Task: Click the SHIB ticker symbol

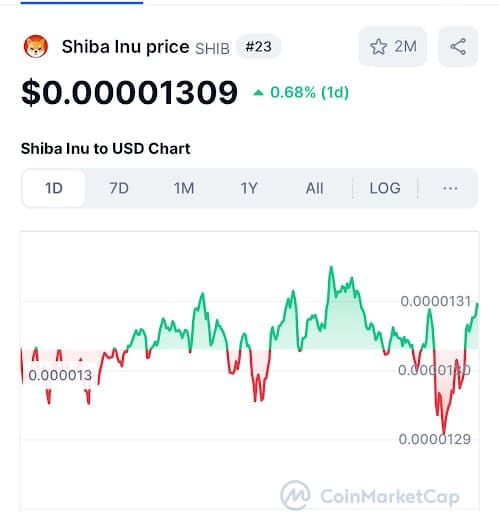Action: tap(212, 49)
